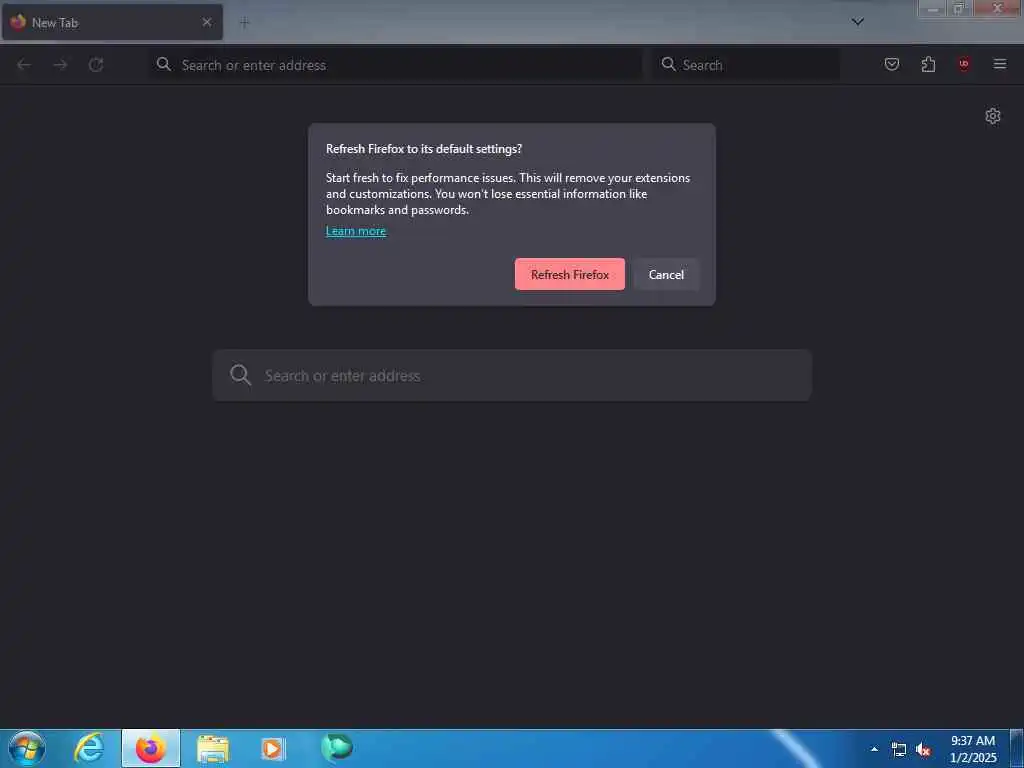Click the Refresh Firefox button
This screenshot has height=768, width=1024.
coord(569,274)
